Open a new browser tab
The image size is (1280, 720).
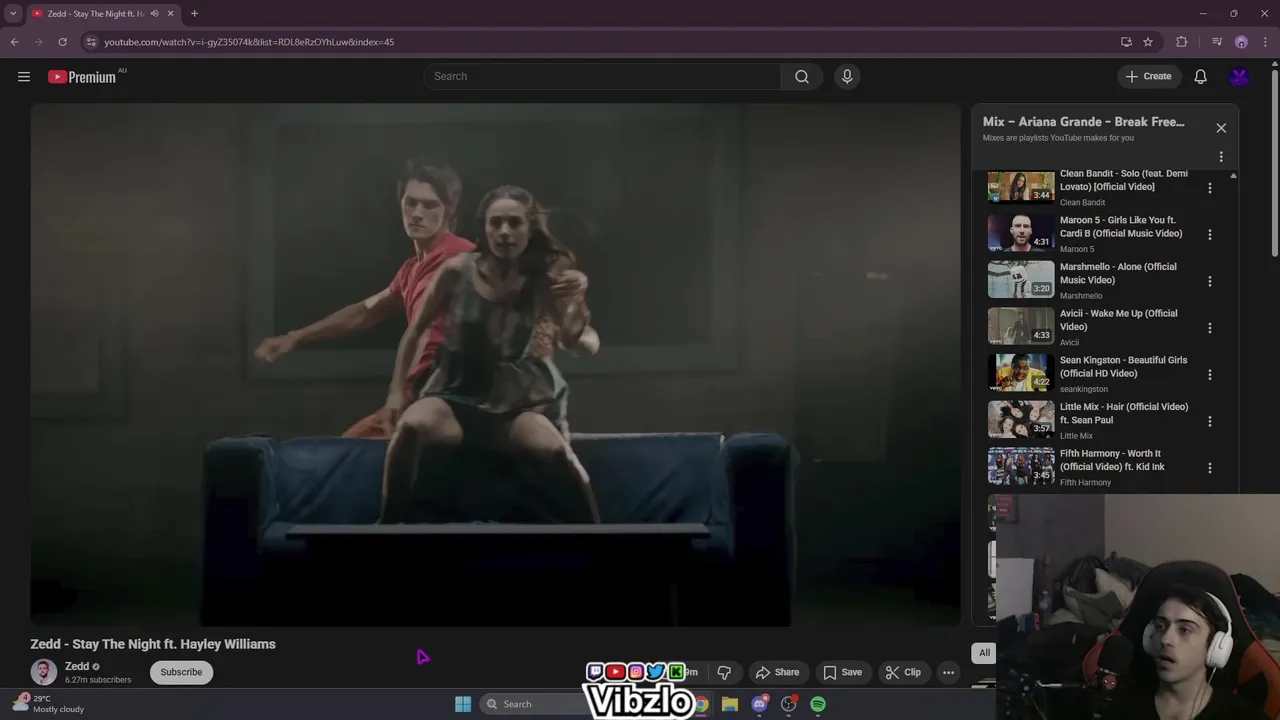pos(194,14)
